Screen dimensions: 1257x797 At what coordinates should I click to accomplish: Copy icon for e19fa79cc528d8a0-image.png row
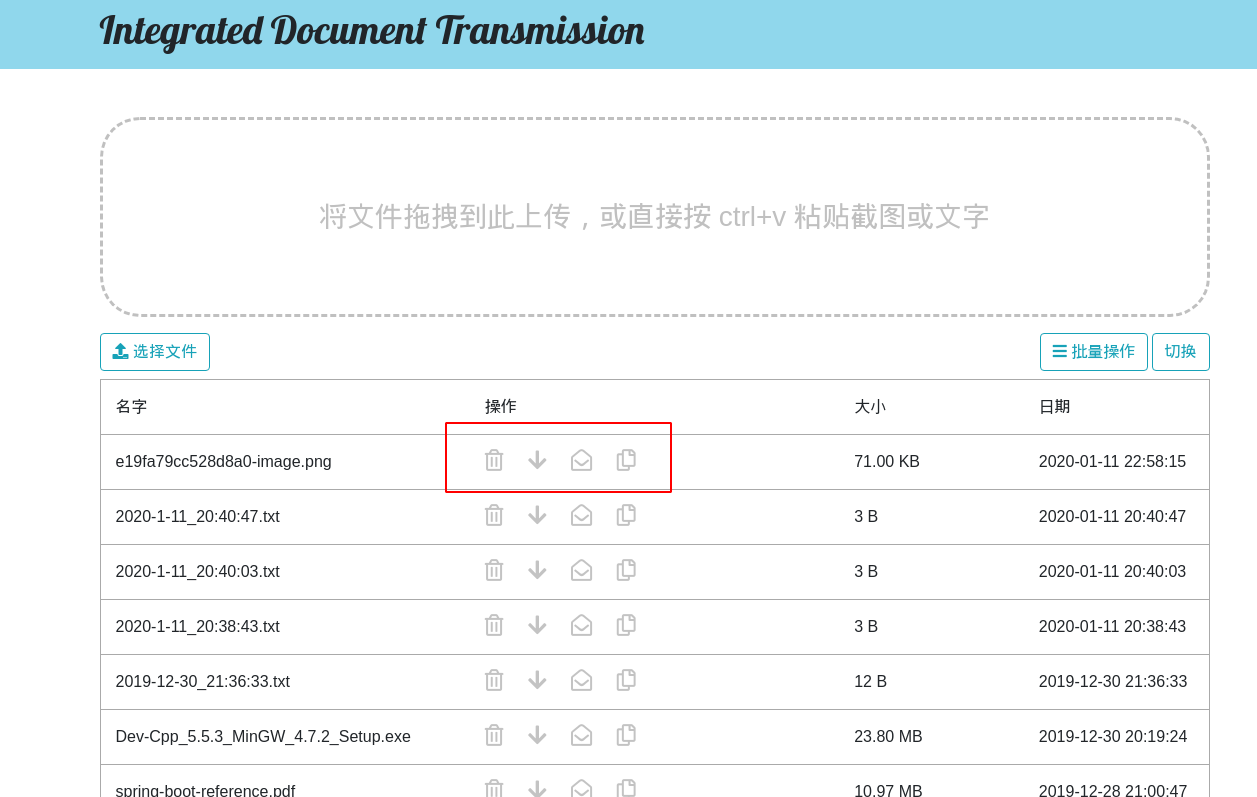(626, 461)
